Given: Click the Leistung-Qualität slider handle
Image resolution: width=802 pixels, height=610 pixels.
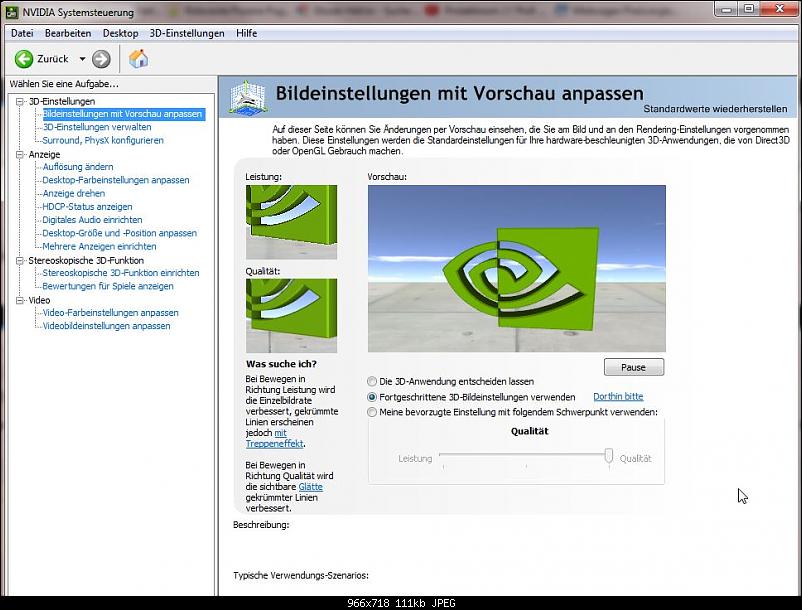Looking at the screenshot, I should tap(608, 456).
